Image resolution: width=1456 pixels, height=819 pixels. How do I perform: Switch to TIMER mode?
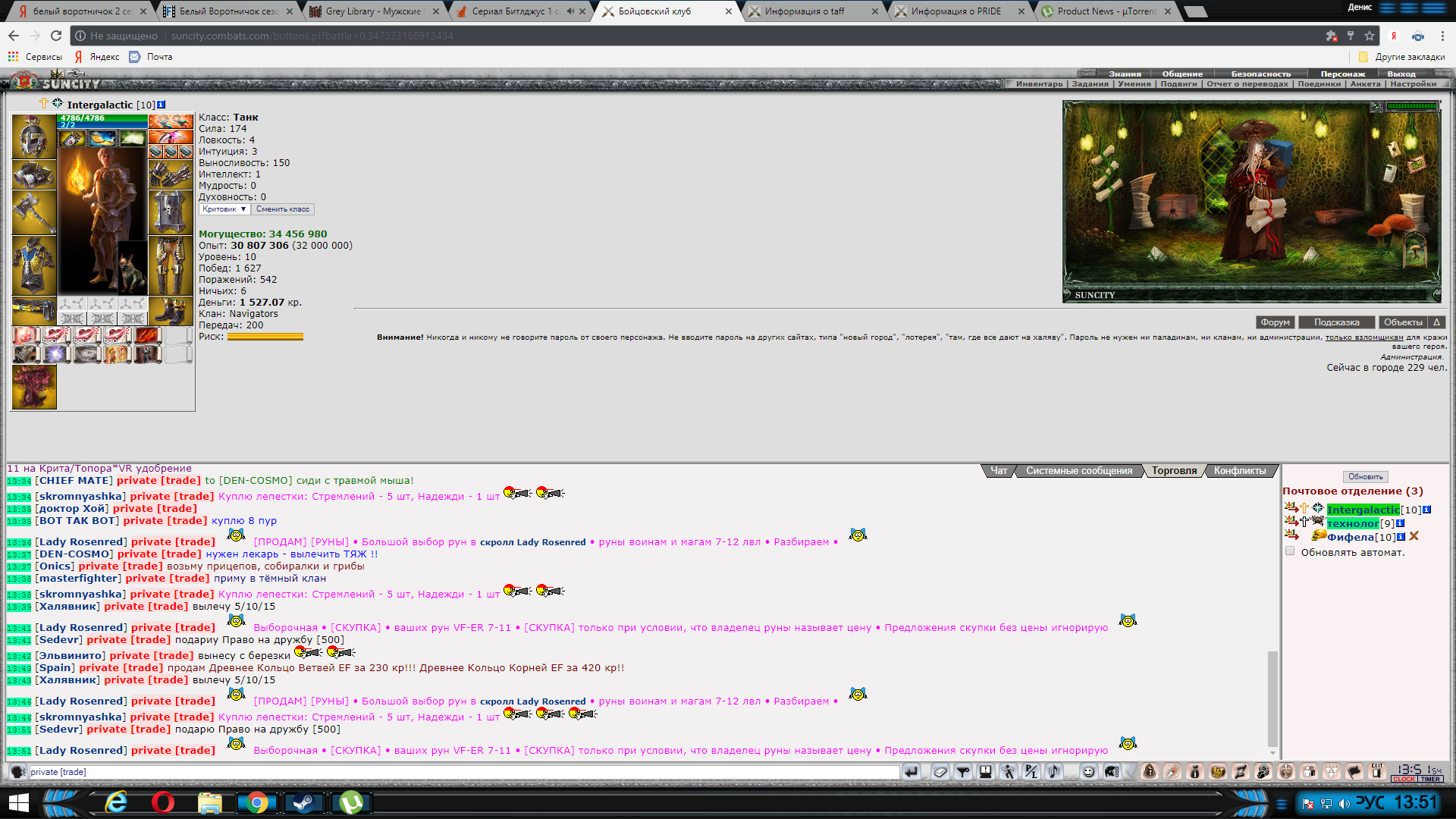point(1430,779)
